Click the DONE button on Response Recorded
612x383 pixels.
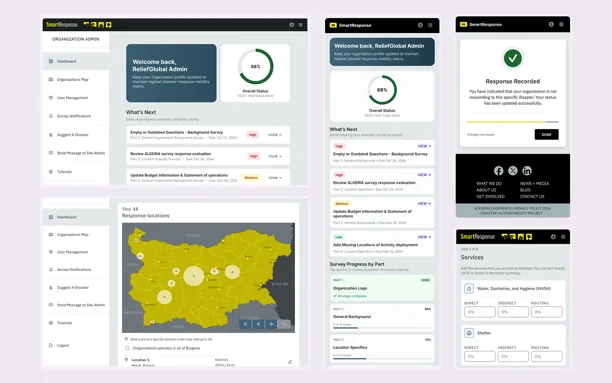click(546, 134)
